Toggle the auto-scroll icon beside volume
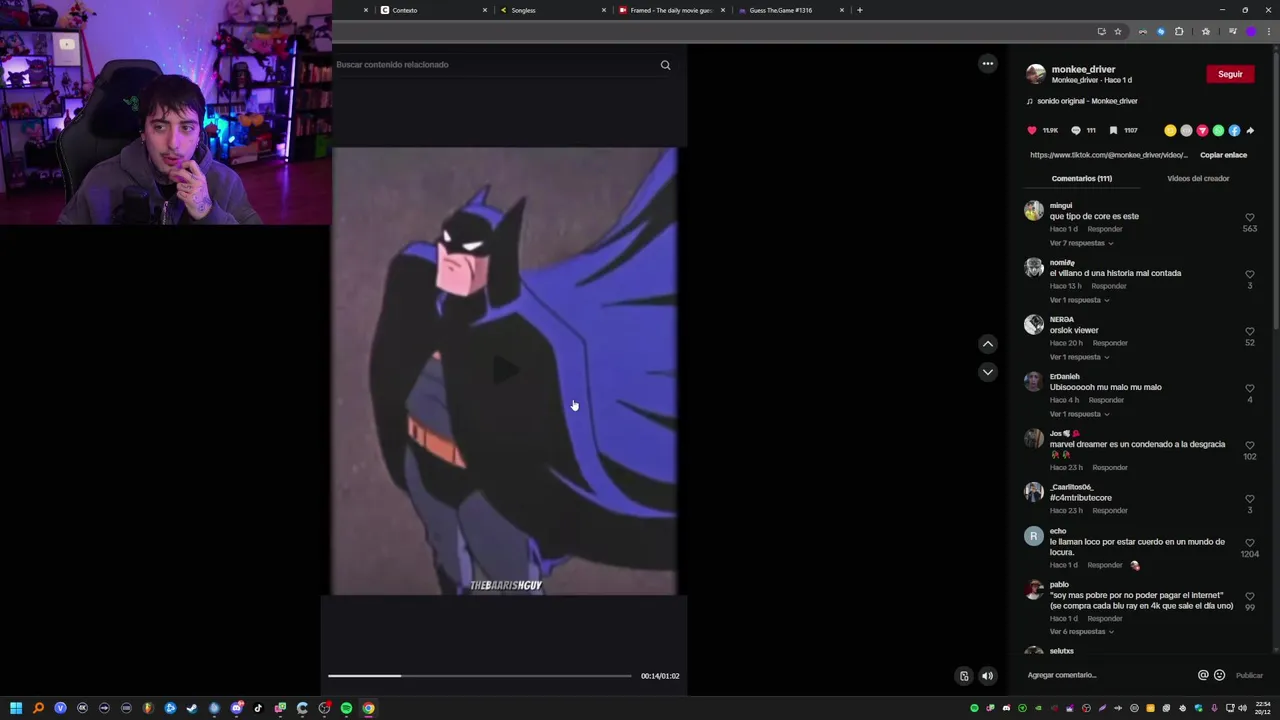Screen dimensions: 1280x720 pos(964,676)
